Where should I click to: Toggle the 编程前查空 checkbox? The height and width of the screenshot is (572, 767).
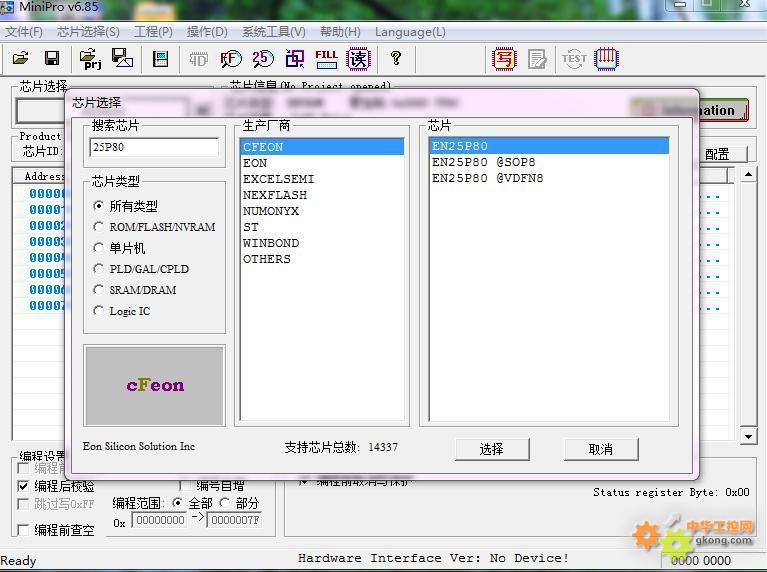click(x=23, y=530)
